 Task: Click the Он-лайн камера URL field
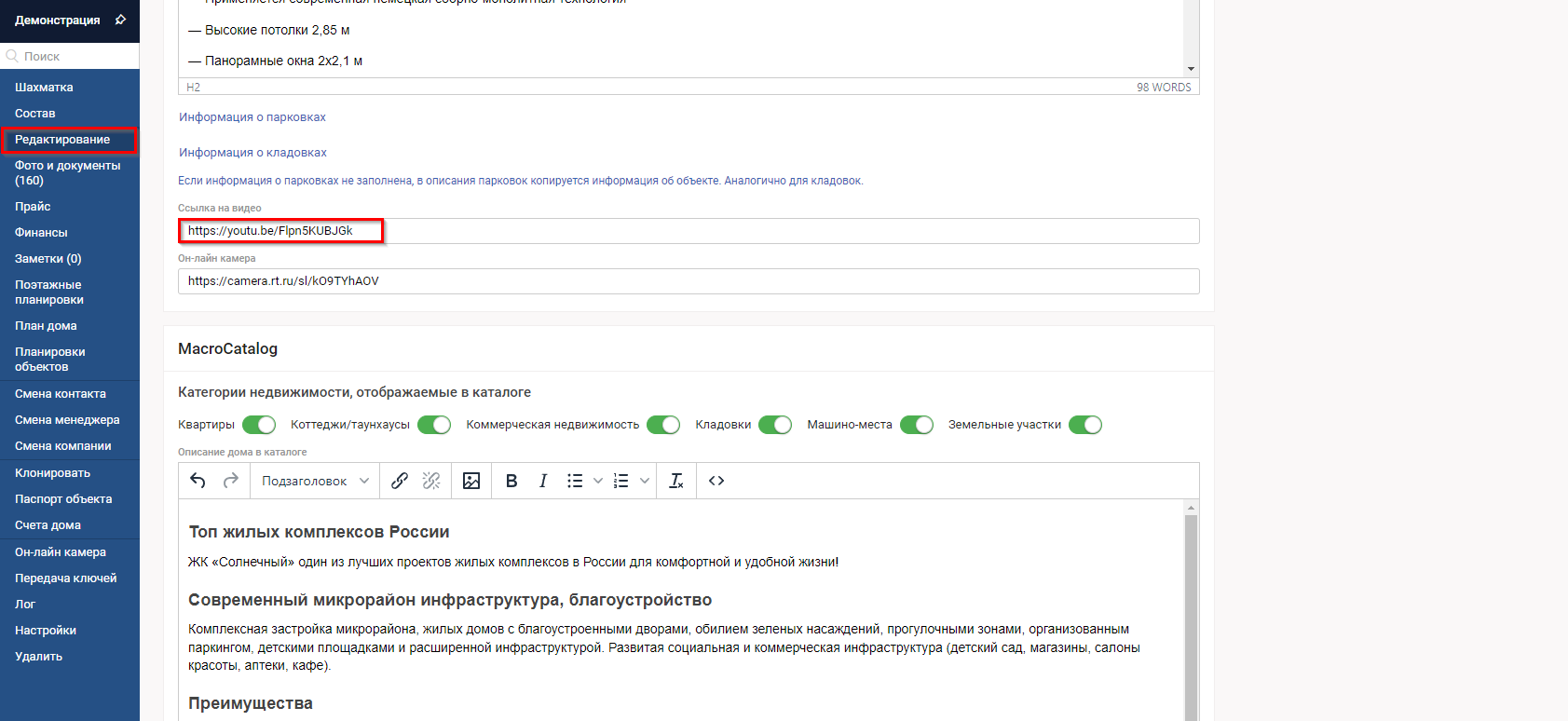pos(688,281)
